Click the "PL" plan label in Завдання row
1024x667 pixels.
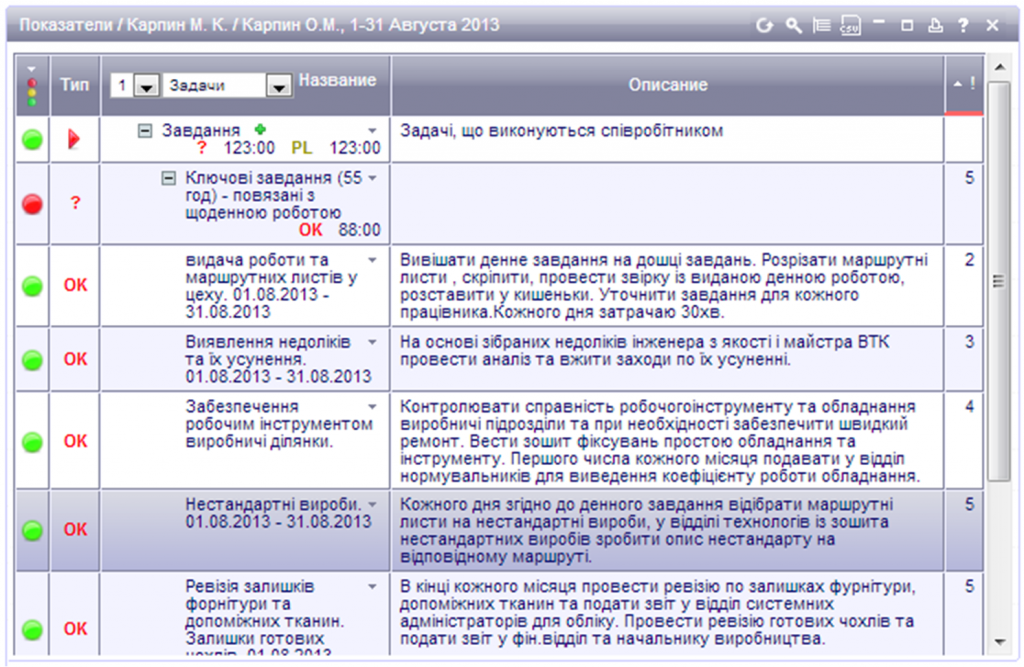(x=301, y=148)
